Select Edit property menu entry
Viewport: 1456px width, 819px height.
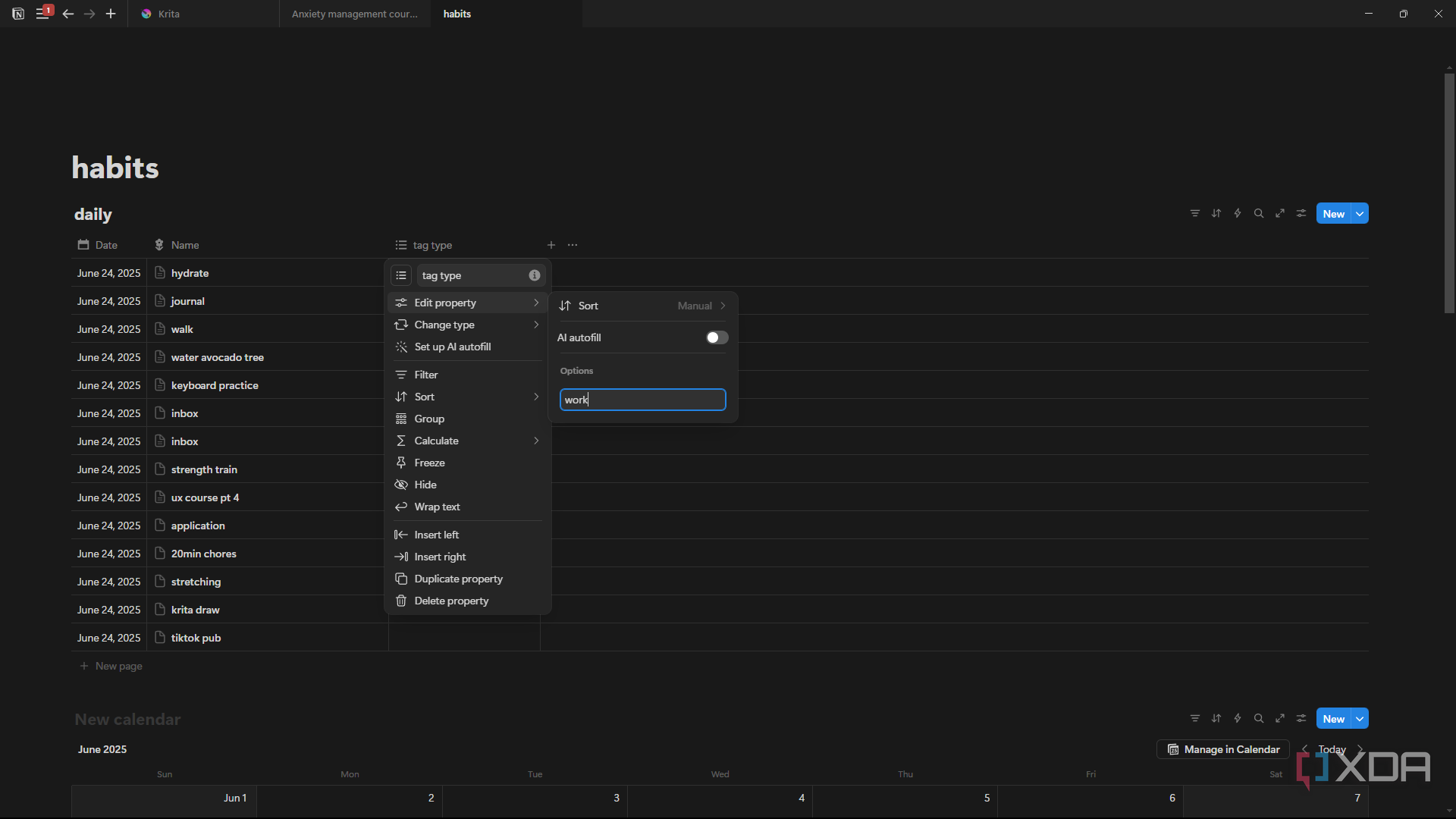click(x=468, y=303)
